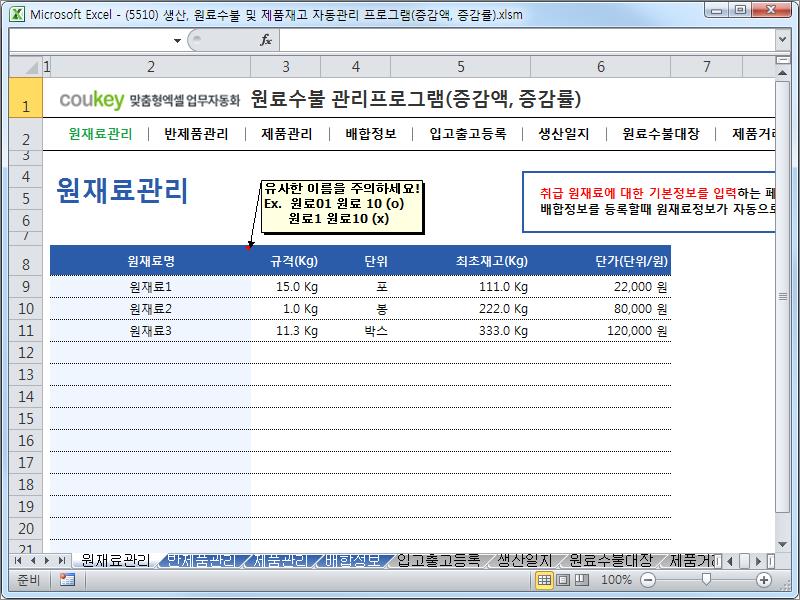The image size is (800, 600).
Task: Click the formula bar input field
Action: [x=527, y=40]
